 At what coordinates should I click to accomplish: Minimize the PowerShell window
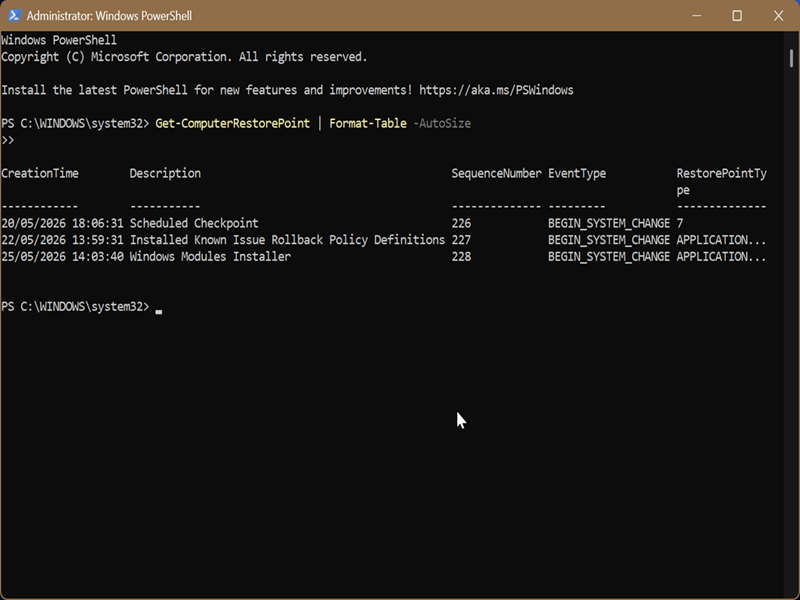coord(696,16)
